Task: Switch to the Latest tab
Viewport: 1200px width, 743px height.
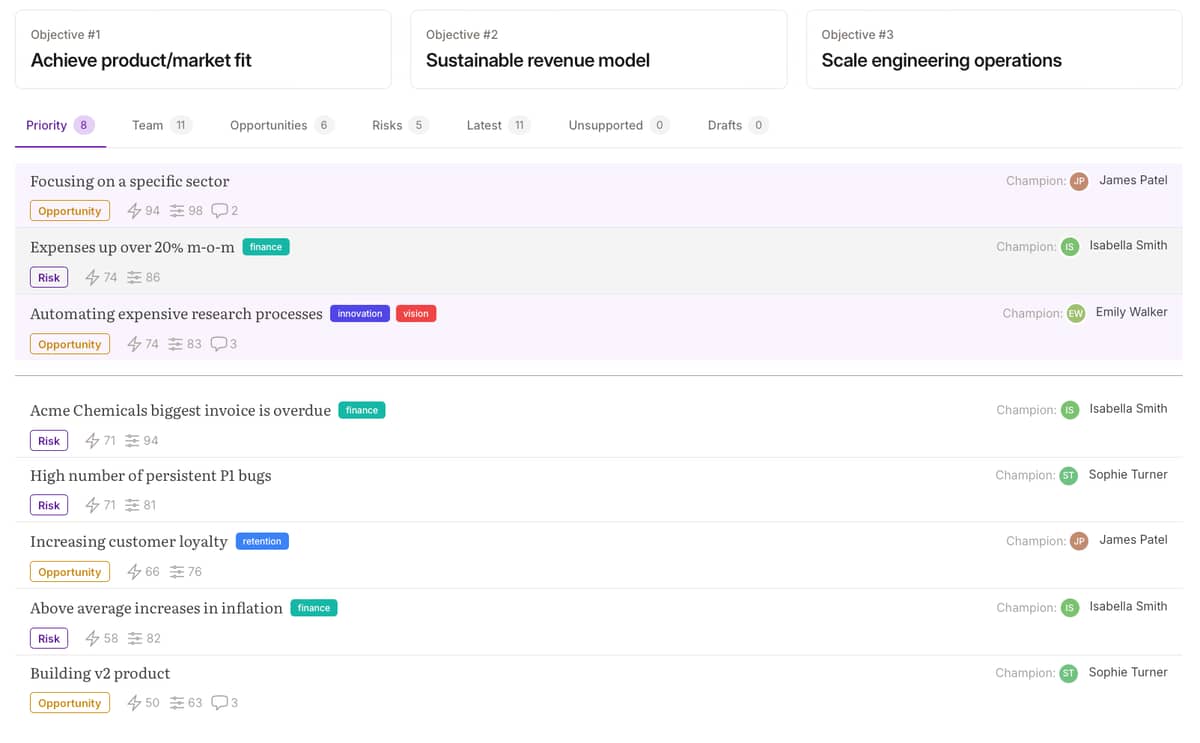Action: point(497,125)
